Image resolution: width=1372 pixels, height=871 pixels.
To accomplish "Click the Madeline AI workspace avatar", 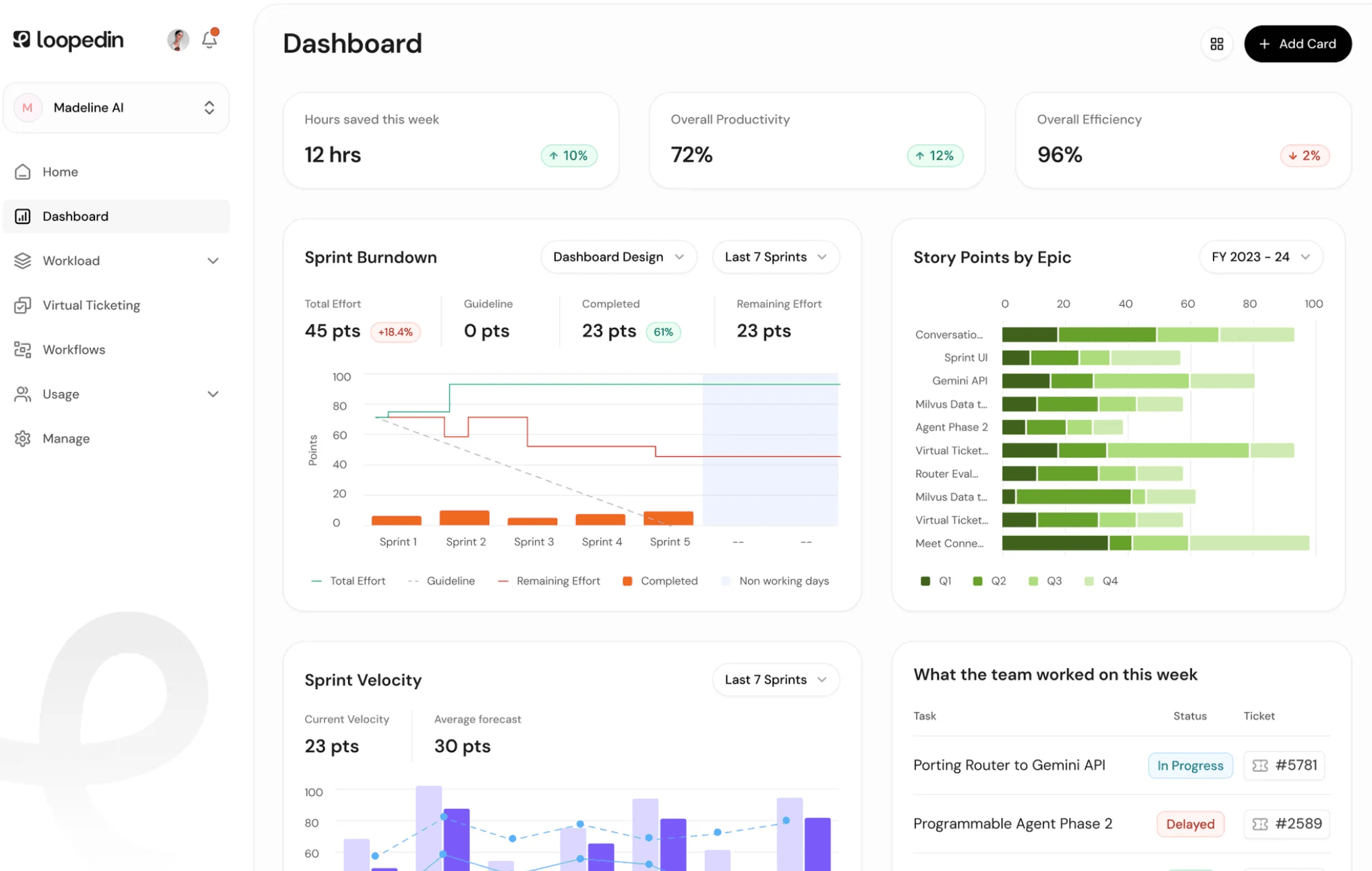I will (x=28, y=108).
